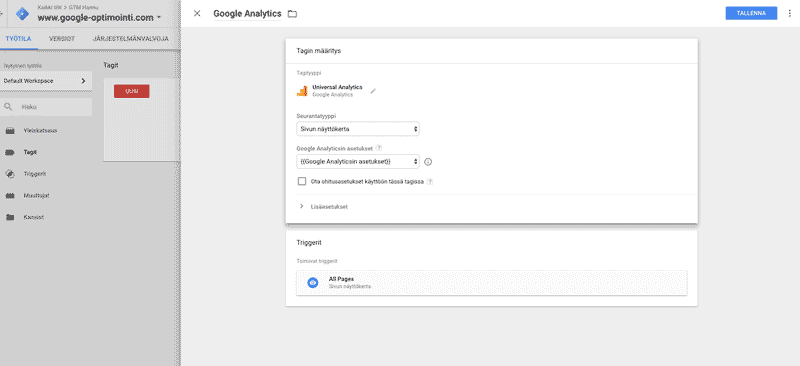Click the All Pages trigger row
This screenshot has height=366, width=800.
(491, 283)
